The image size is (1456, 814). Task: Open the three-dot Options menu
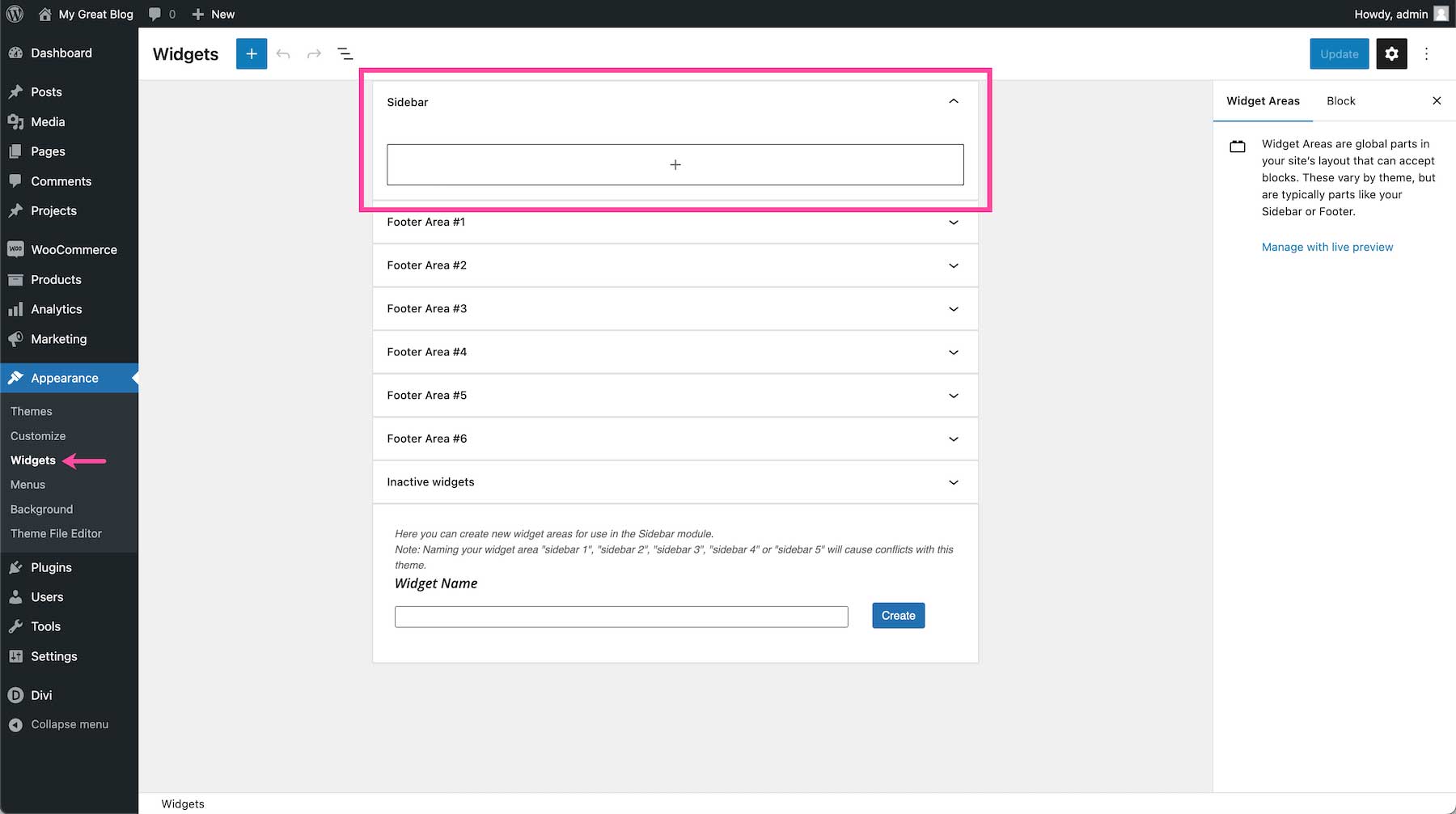pos(1426,53)
